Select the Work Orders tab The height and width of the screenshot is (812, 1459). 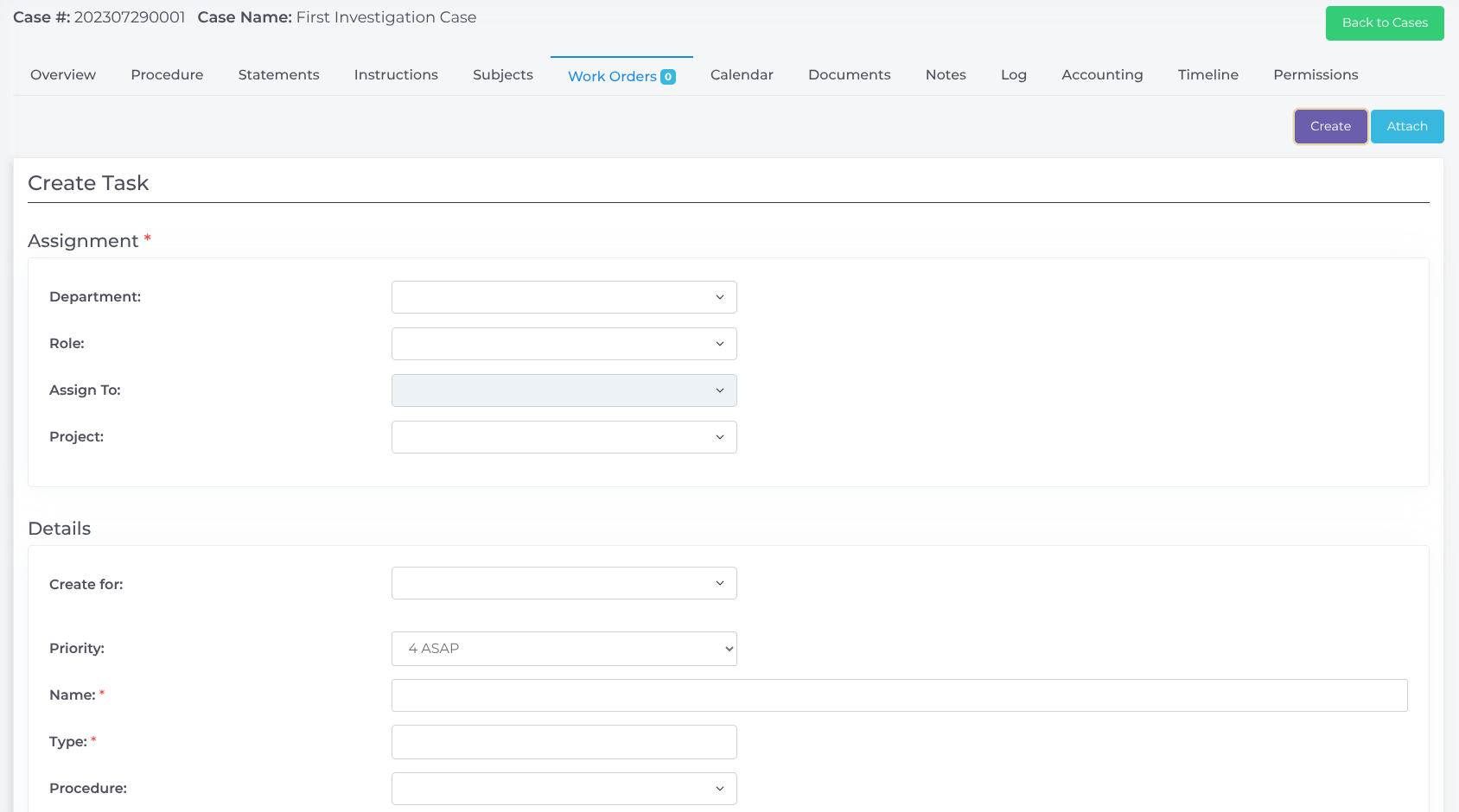point(621,76)
